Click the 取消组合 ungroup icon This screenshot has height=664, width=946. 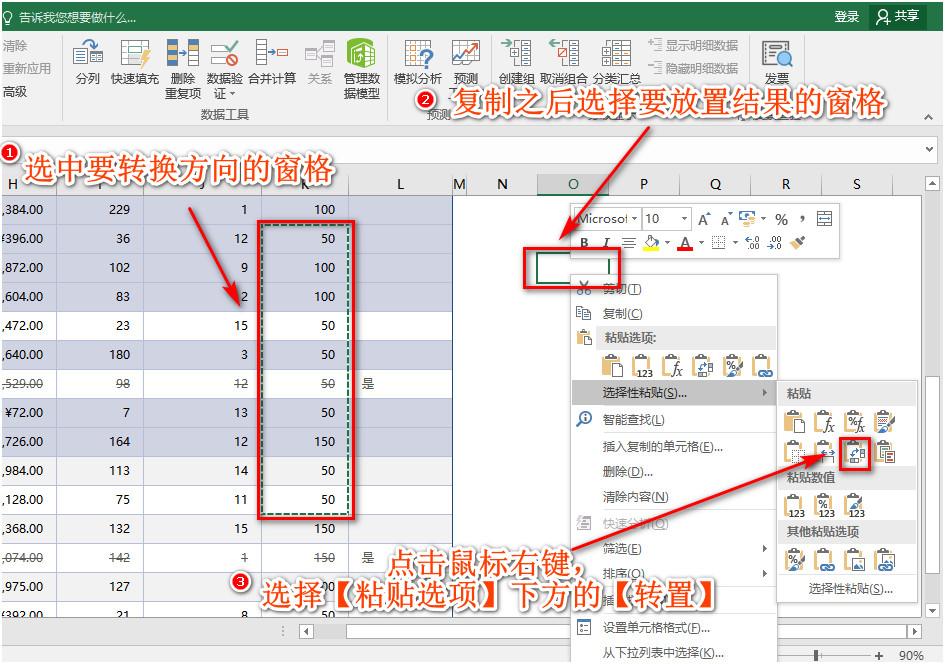563,52
